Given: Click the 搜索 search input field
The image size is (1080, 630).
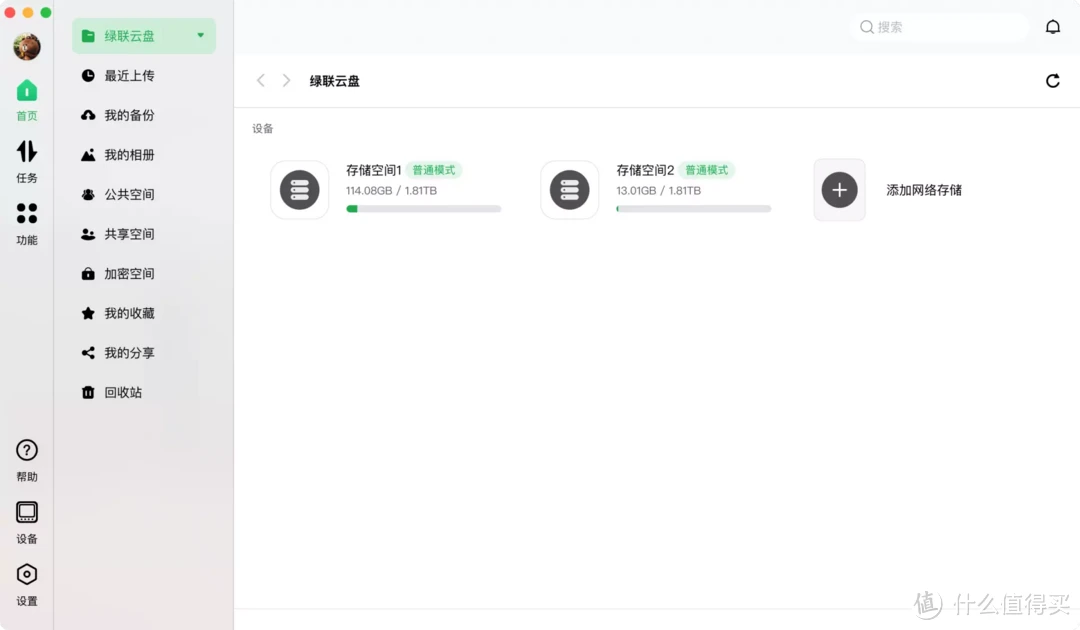Looking at the screenshot, I should (940, 27).
